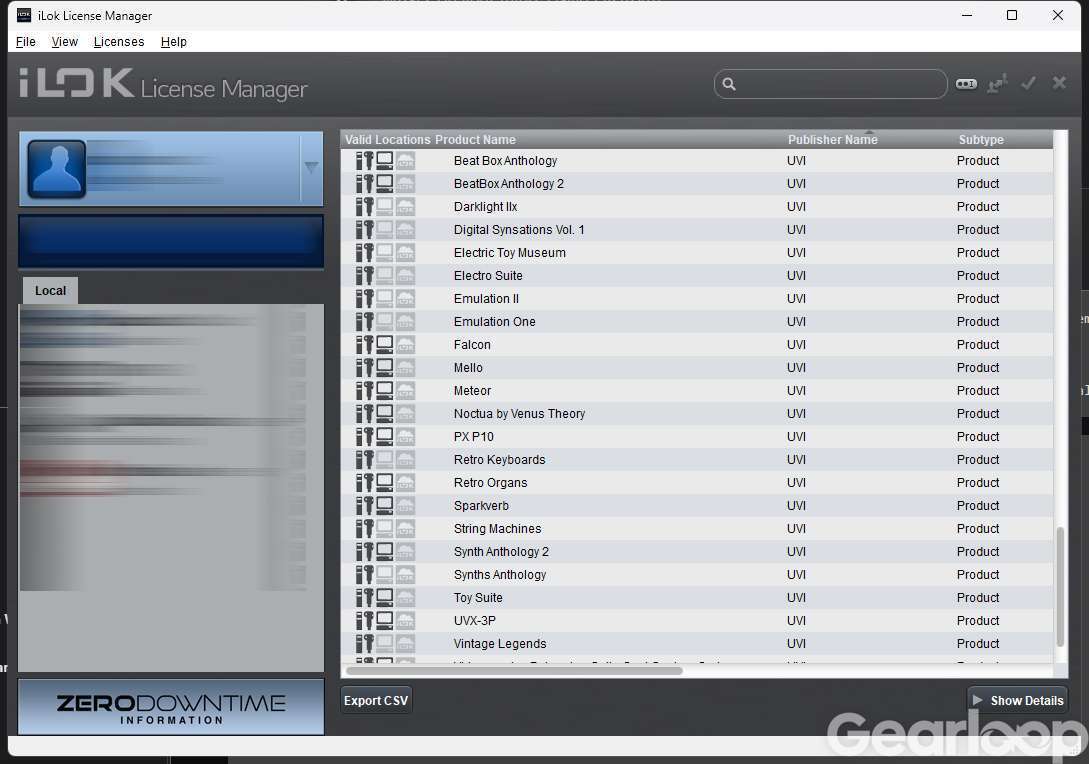Select the PX P10 license

[x=697, y=436]
